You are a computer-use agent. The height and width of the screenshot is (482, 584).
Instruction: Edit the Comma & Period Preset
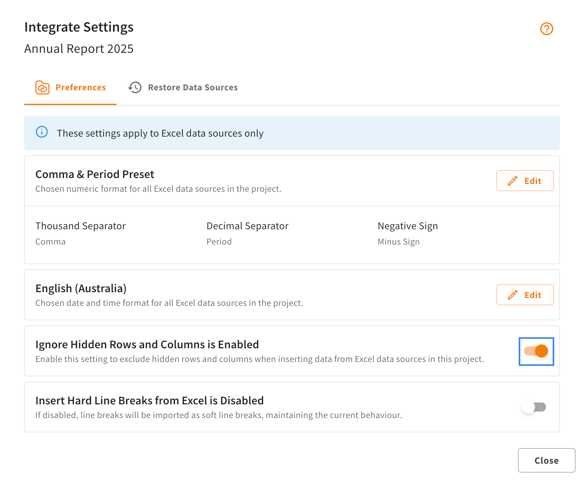(x=525, y=181)
